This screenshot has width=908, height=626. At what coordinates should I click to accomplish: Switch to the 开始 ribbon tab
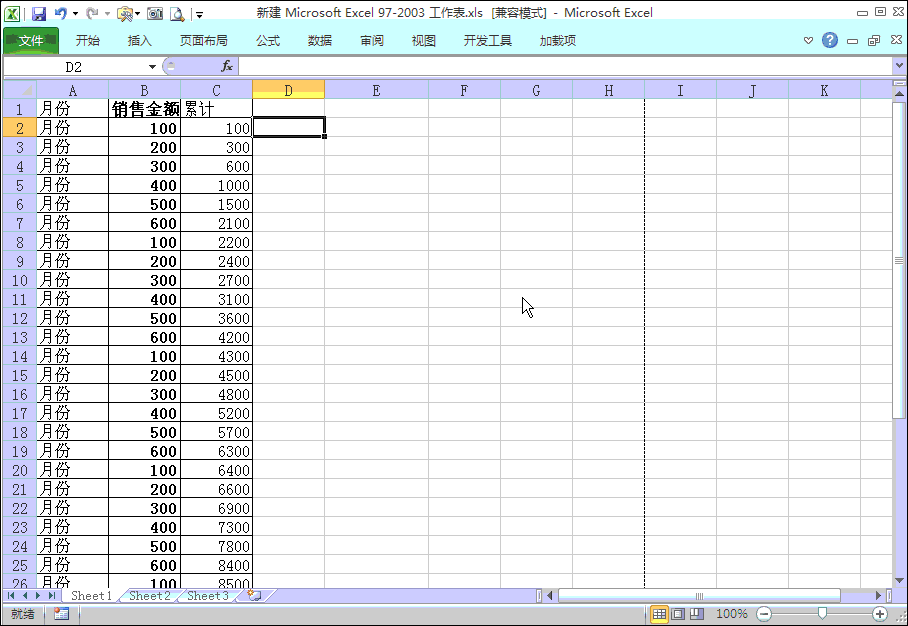[87, 41]
